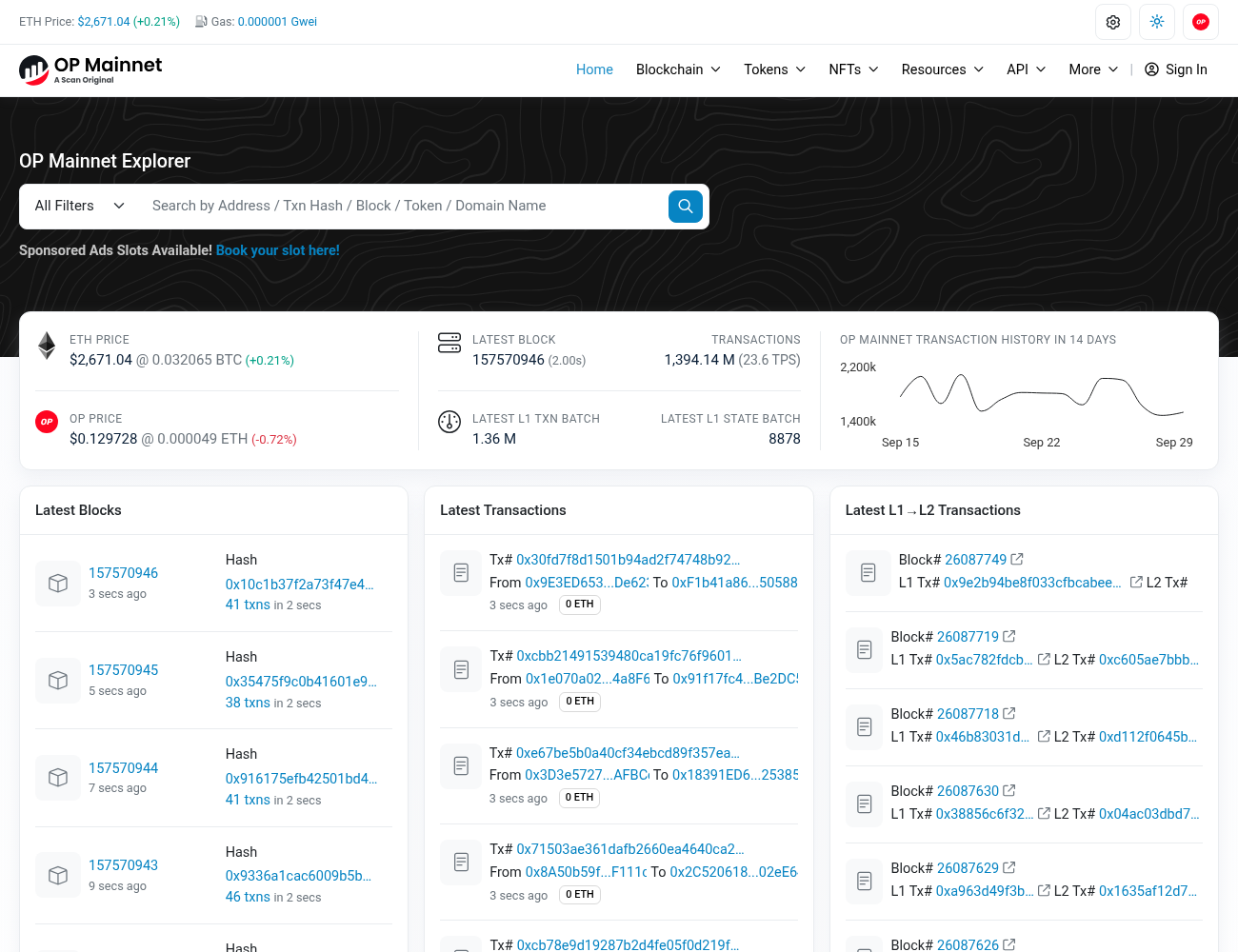This screenshot has height=952, width=1238.
Task: View the 46 txns link of block 157570943
Action: [x=248, y=897]
